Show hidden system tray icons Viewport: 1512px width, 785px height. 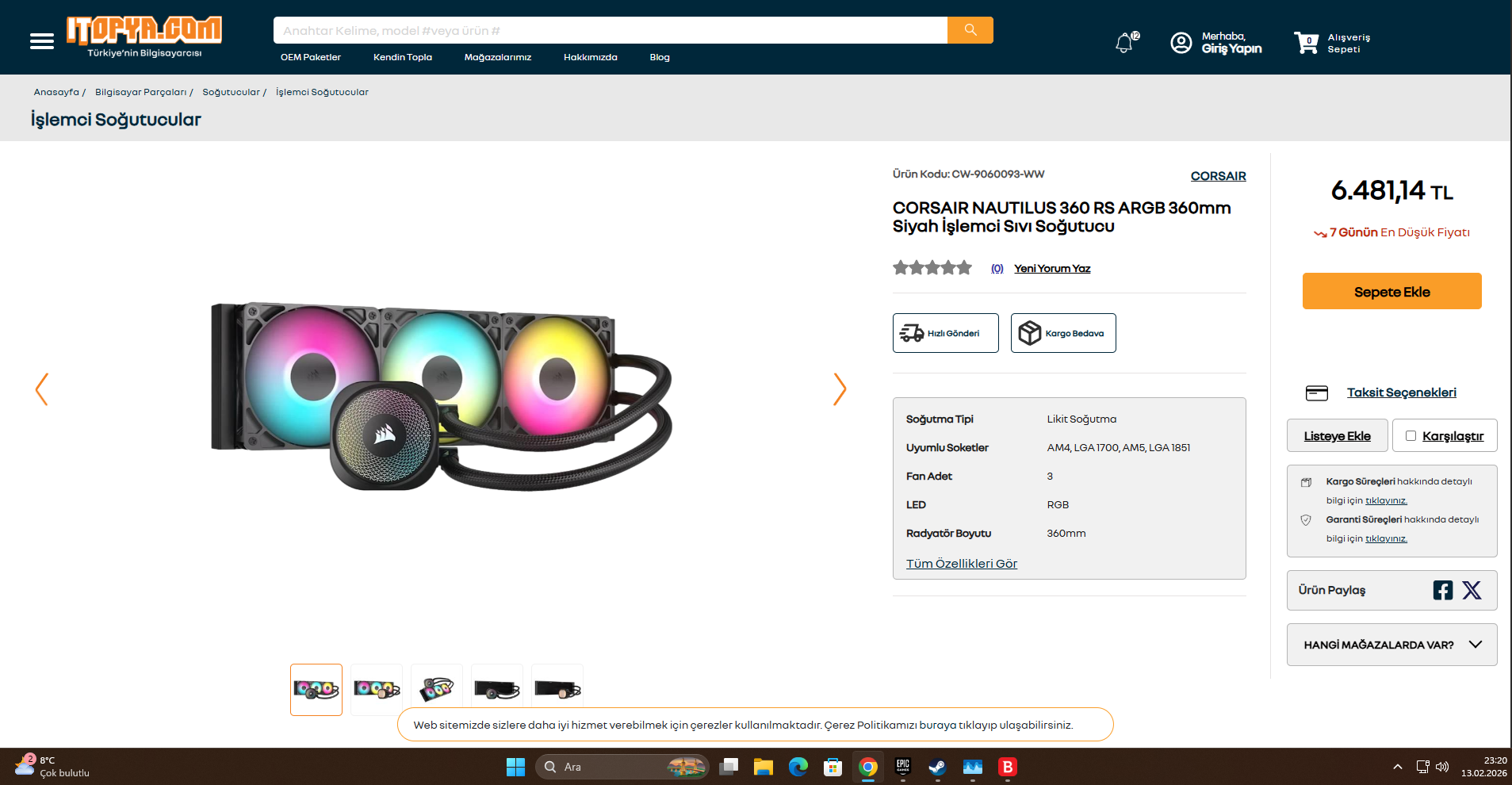pyautogui.click(x=1398, y=767)
